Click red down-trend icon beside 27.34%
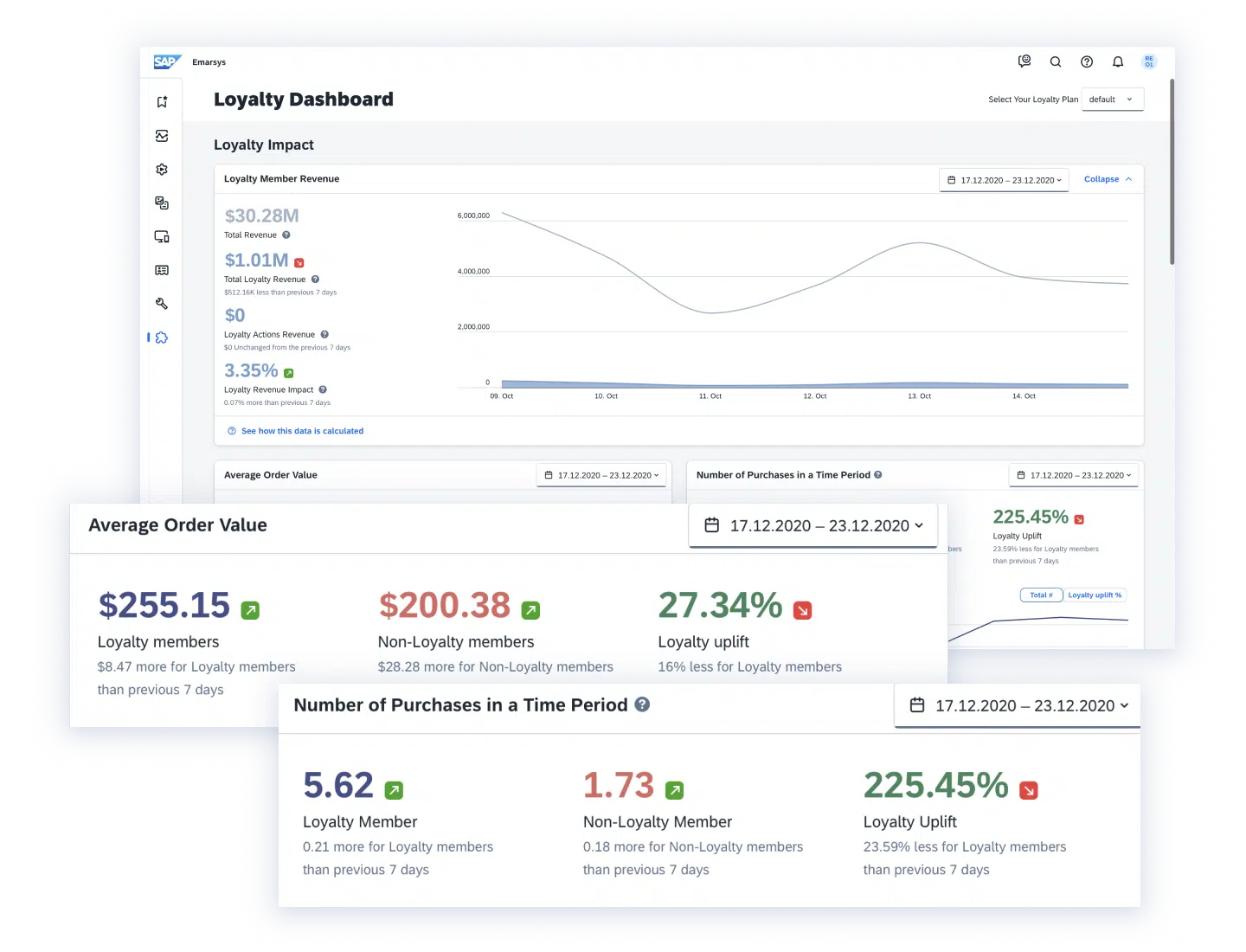 point(803,610)
